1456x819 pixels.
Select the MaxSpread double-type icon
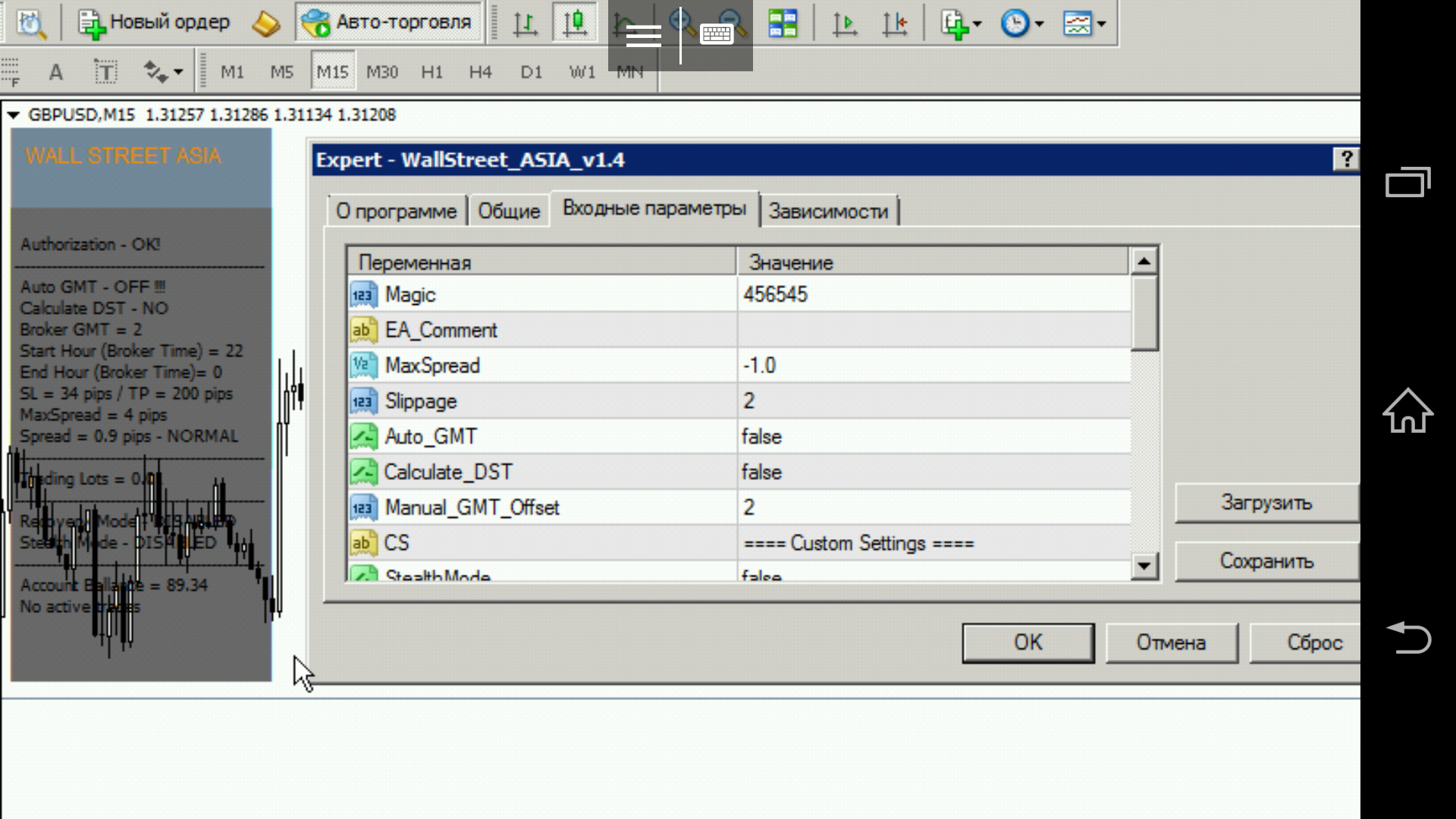click(x=363, y=366)
